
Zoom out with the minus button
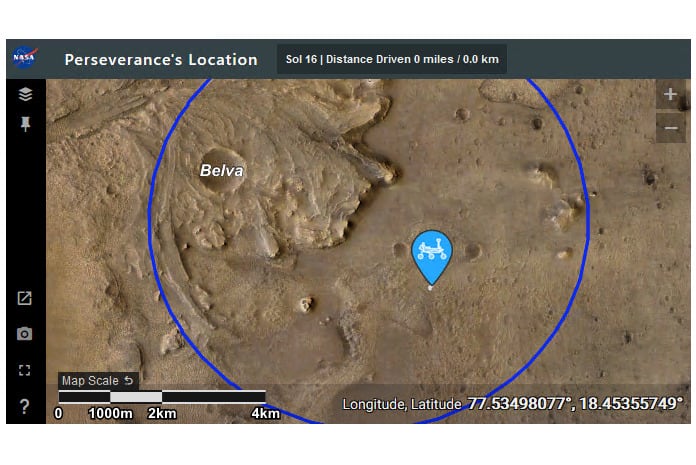pos(670,128)
